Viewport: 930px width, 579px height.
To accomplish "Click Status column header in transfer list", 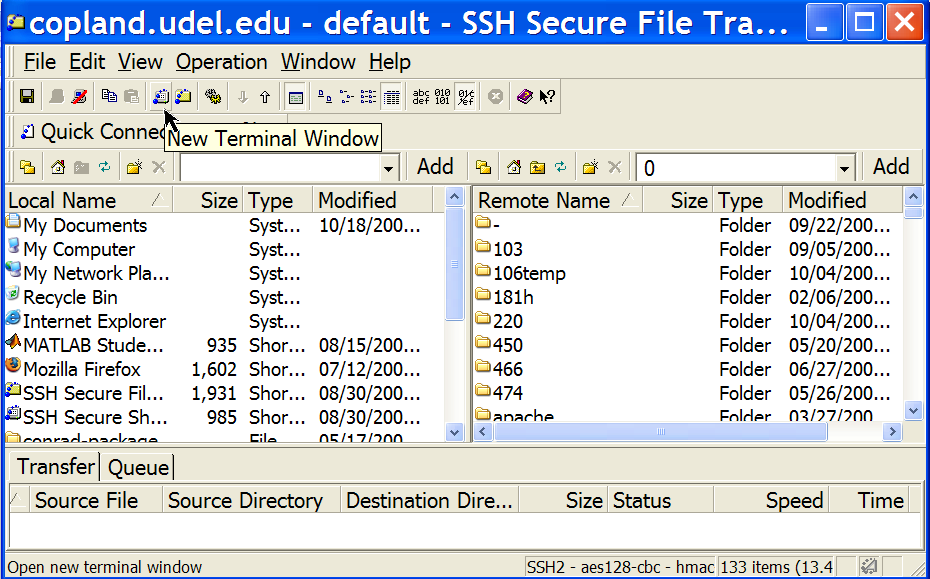I will (661, 500).
